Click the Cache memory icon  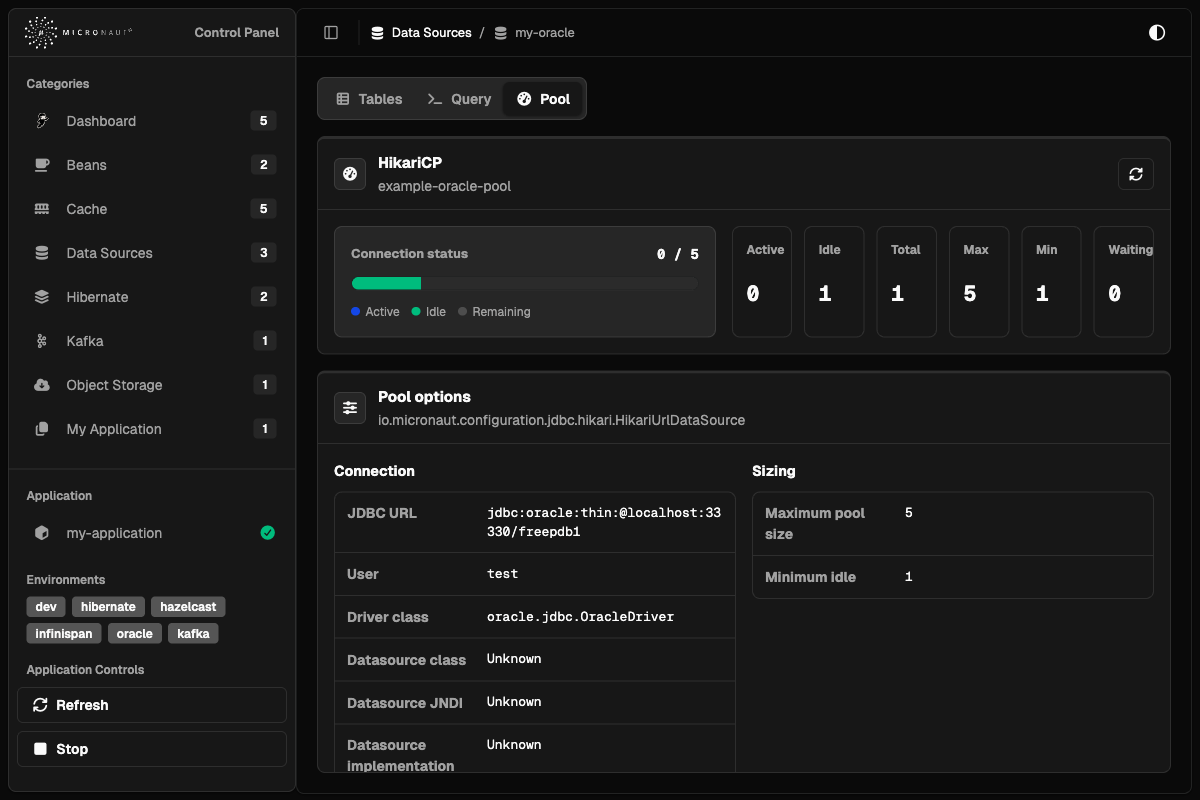(x=42, y=209)
